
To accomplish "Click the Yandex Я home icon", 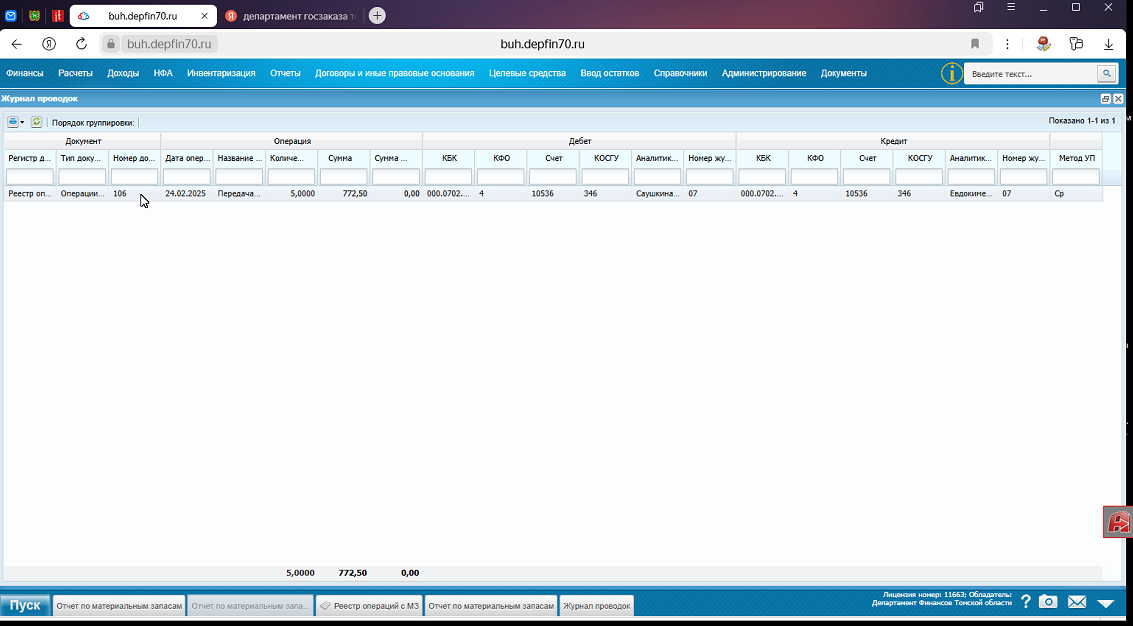I will point(48,44).
